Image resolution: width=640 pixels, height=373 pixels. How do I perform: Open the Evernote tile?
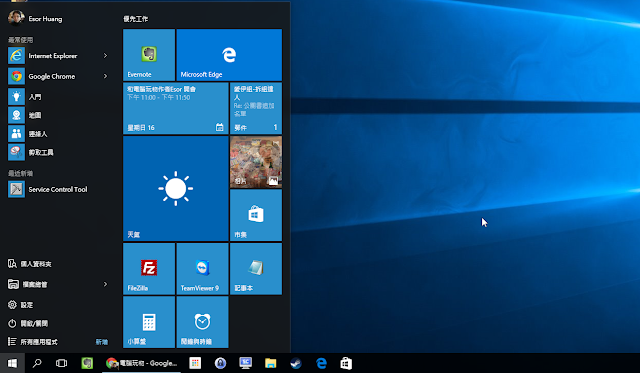click(x=149, y=55)
